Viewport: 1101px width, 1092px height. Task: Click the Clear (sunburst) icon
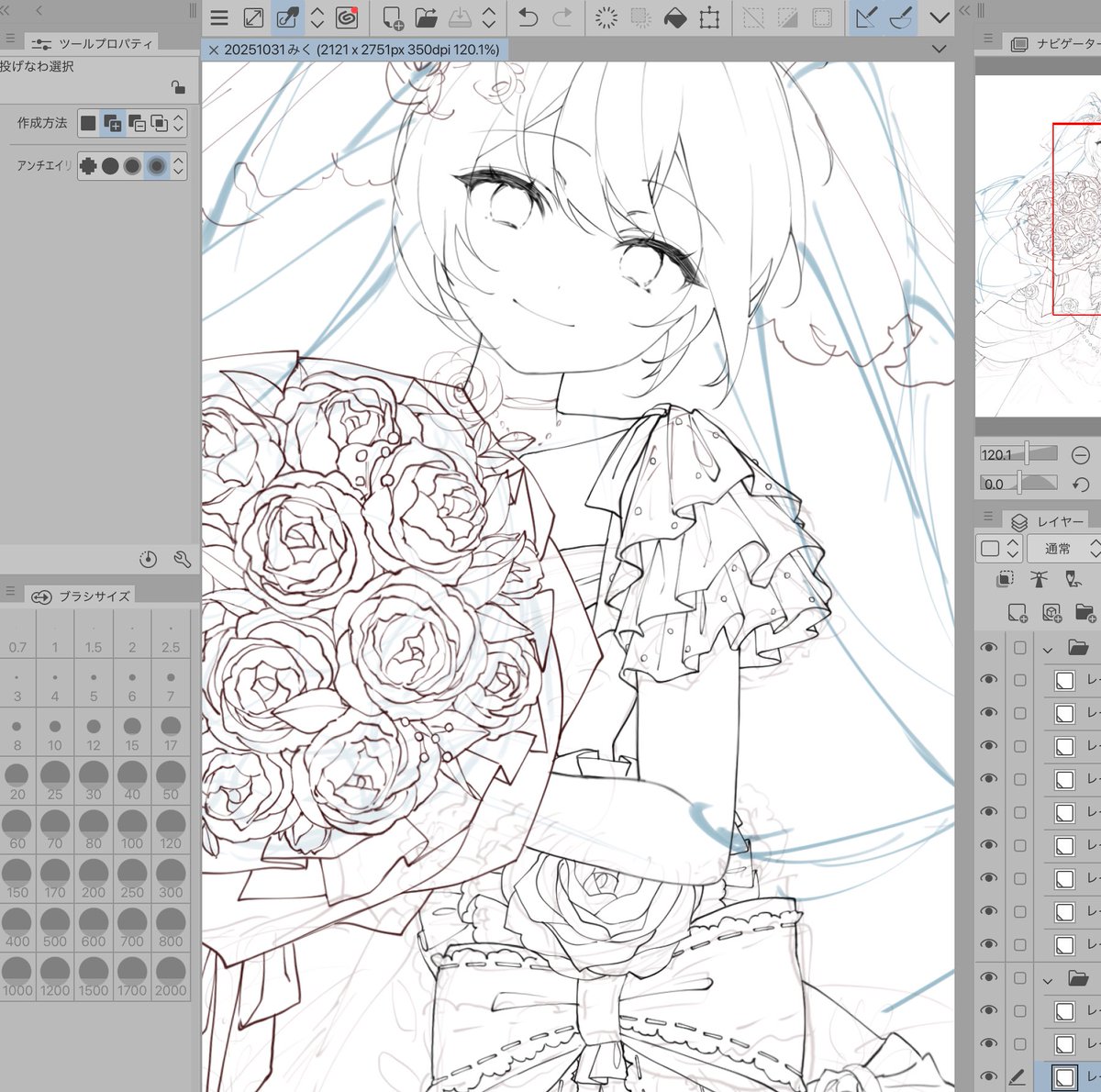coord(606,17)
